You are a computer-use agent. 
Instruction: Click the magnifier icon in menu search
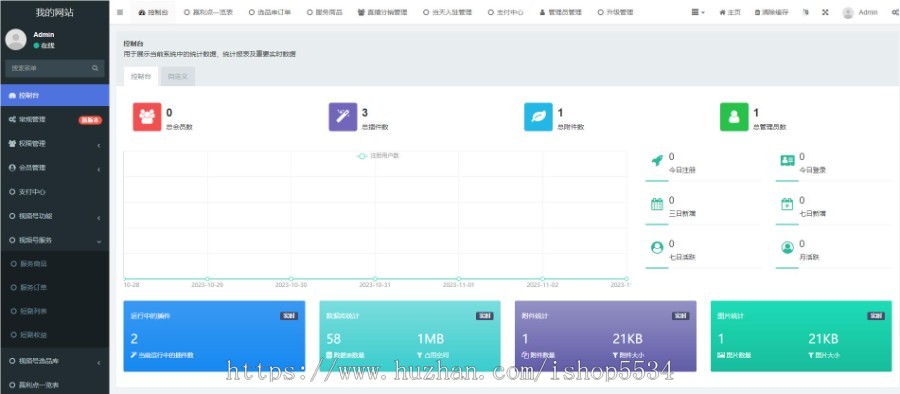95,68
